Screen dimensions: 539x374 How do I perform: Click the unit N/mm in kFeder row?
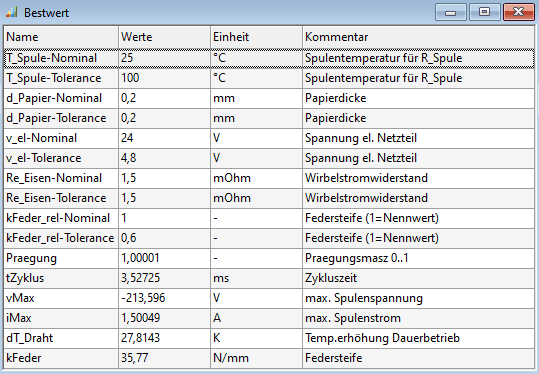point(231,358)
